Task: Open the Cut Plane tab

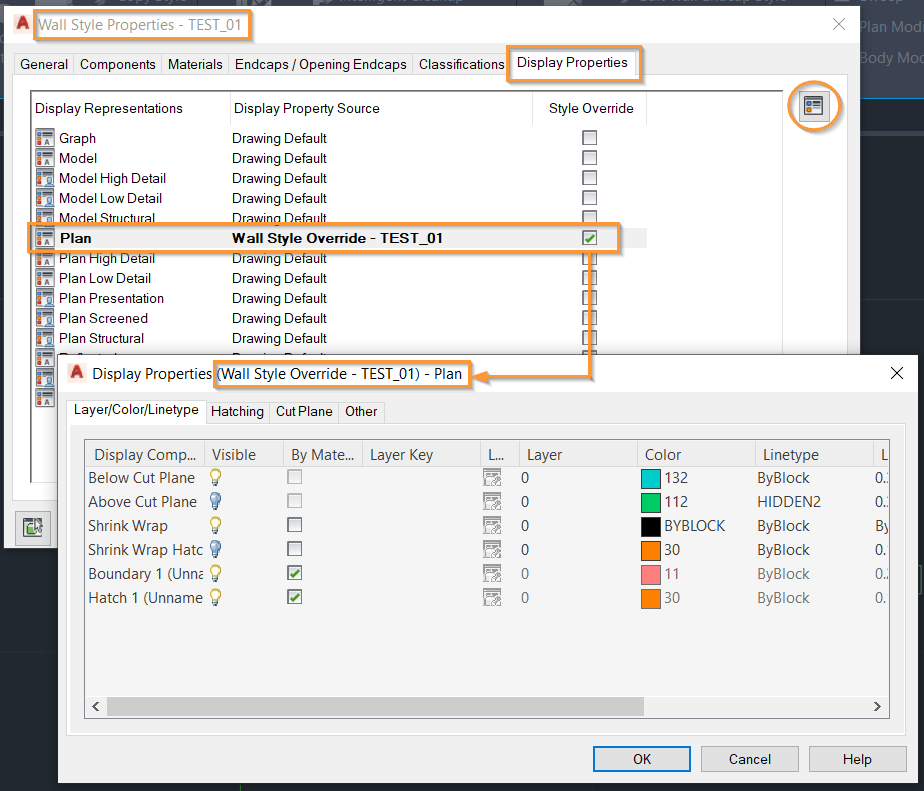Action: click(305, 411)
